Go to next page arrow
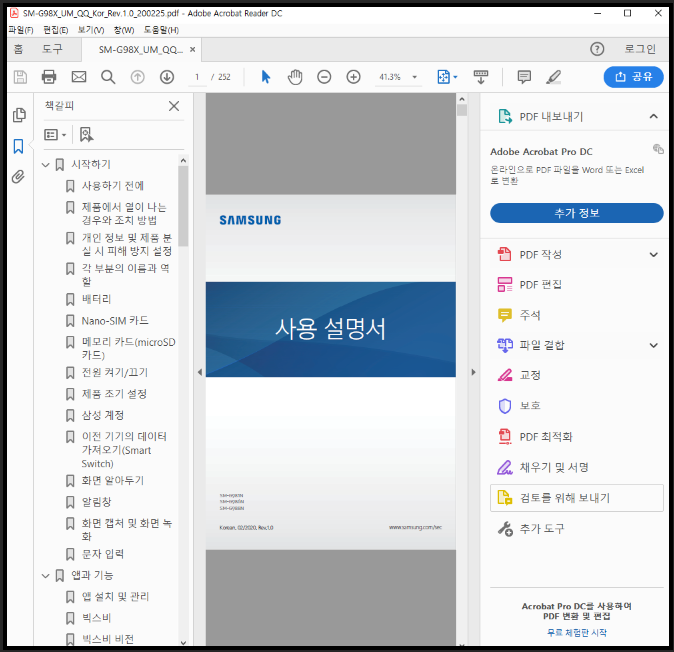 coord(167,77)
